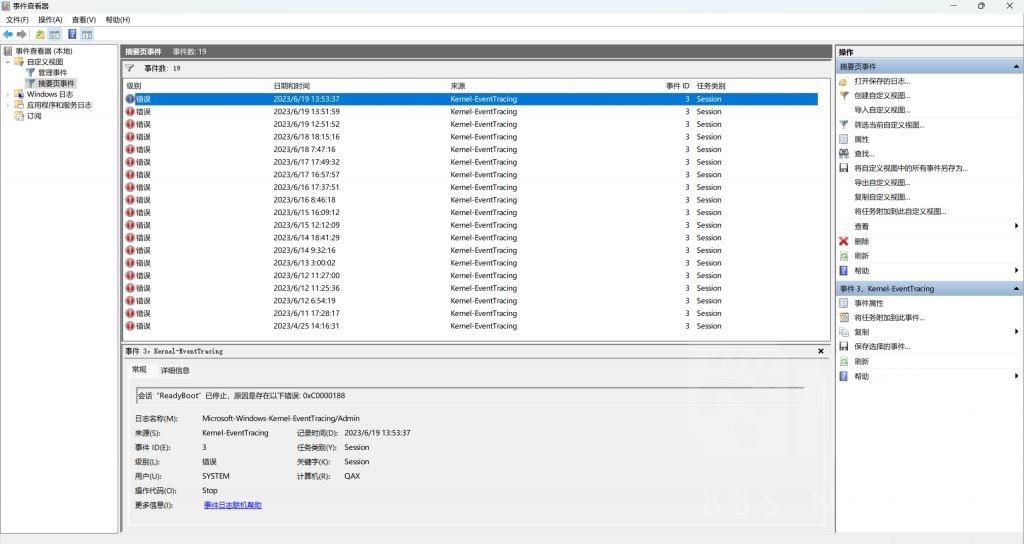Click the folder icon for 打开保存的日志
The image size is (1024, 544).
click(843, 82)
